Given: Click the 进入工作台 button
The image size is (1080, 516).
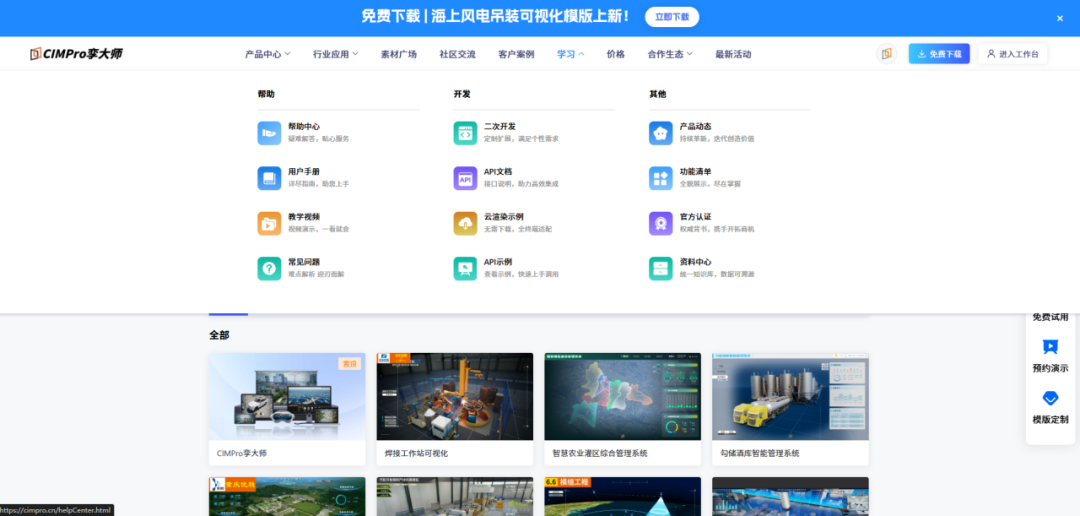Looking at the screenshot, I should (x=1012, y=54).
